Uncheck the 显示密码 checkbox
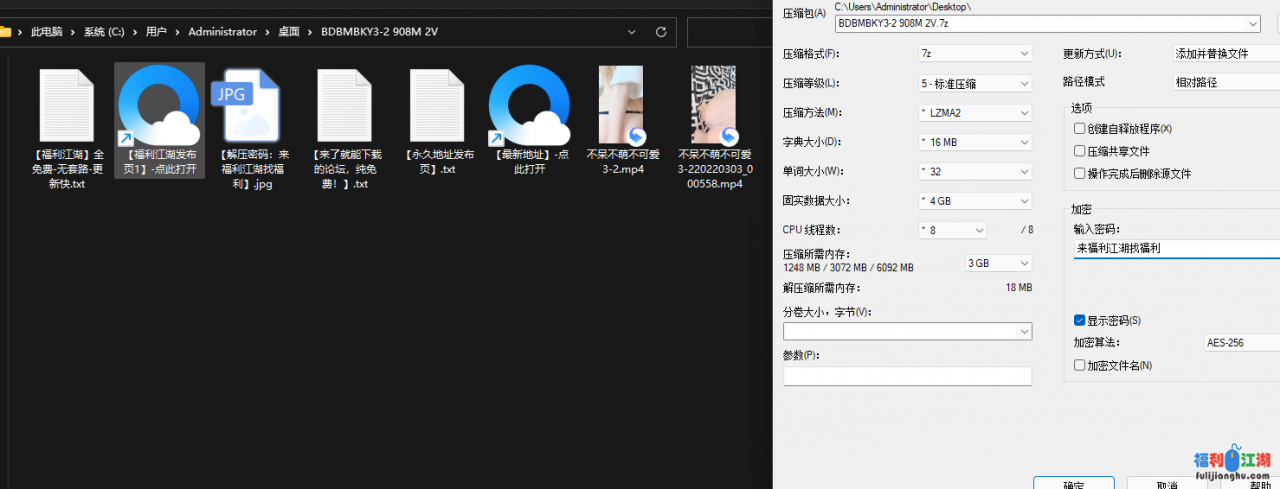 (1080, 320)
